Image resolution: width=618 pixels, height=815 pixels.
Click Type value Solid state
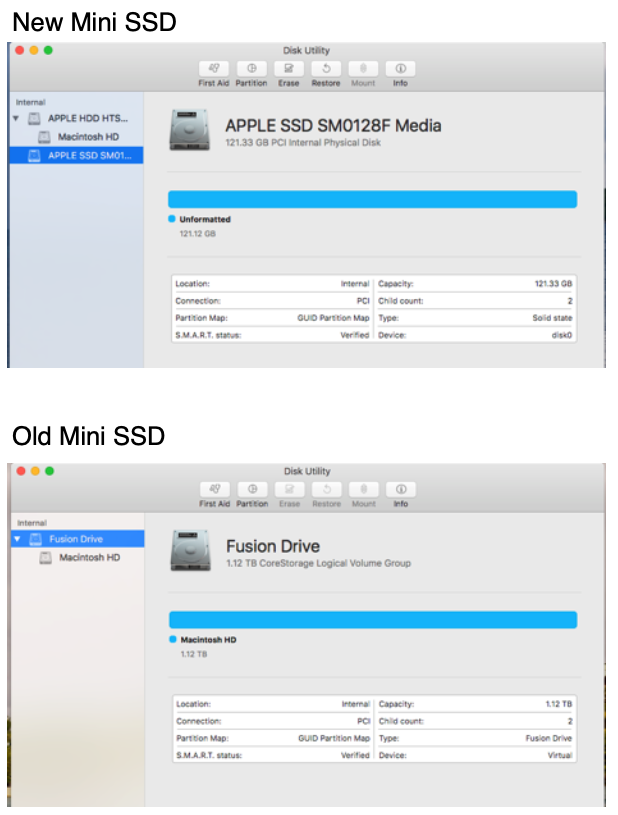[x=552, y=318]
